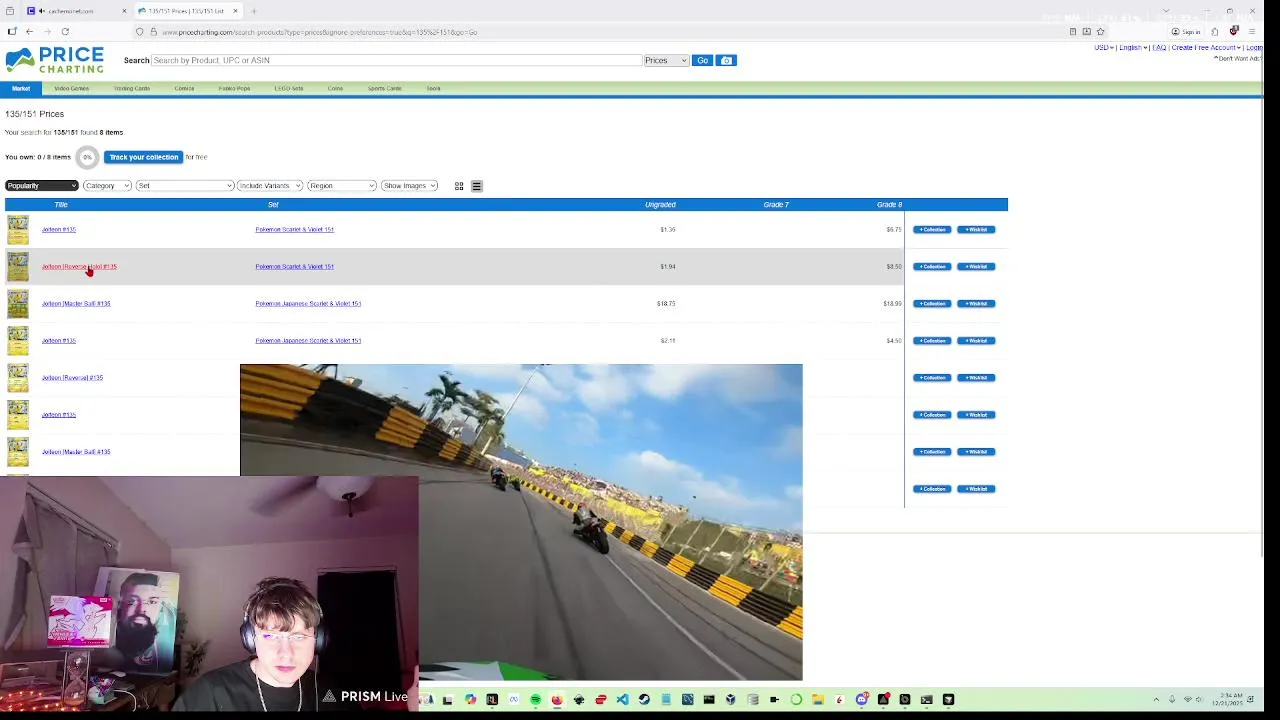Open the LEGO Sets nav tab
The height and width of the screenshot is (720, 1280).
(289, 88)
